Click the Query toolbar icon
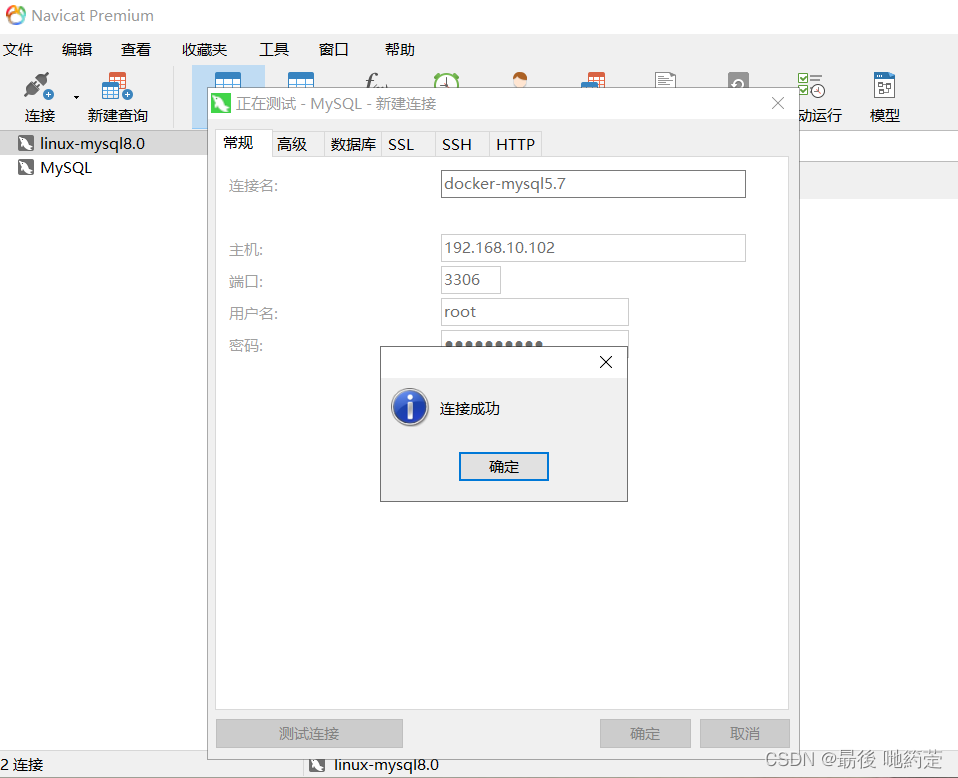 point(593,80)
